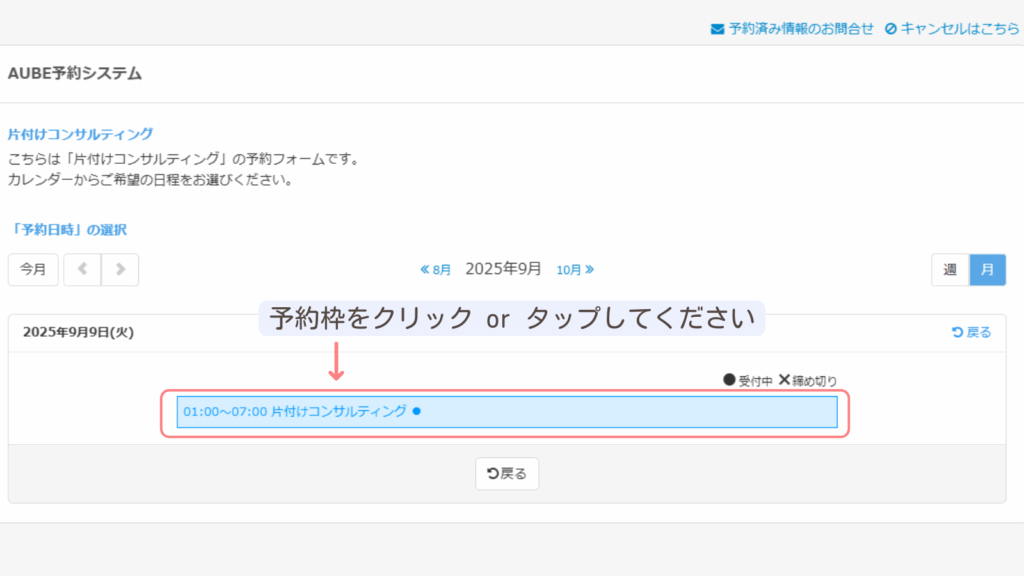1024x576 pixels.
Task: Select the 01:00～07:00 片付けコンサルティング slot
Action: (507, 412)
